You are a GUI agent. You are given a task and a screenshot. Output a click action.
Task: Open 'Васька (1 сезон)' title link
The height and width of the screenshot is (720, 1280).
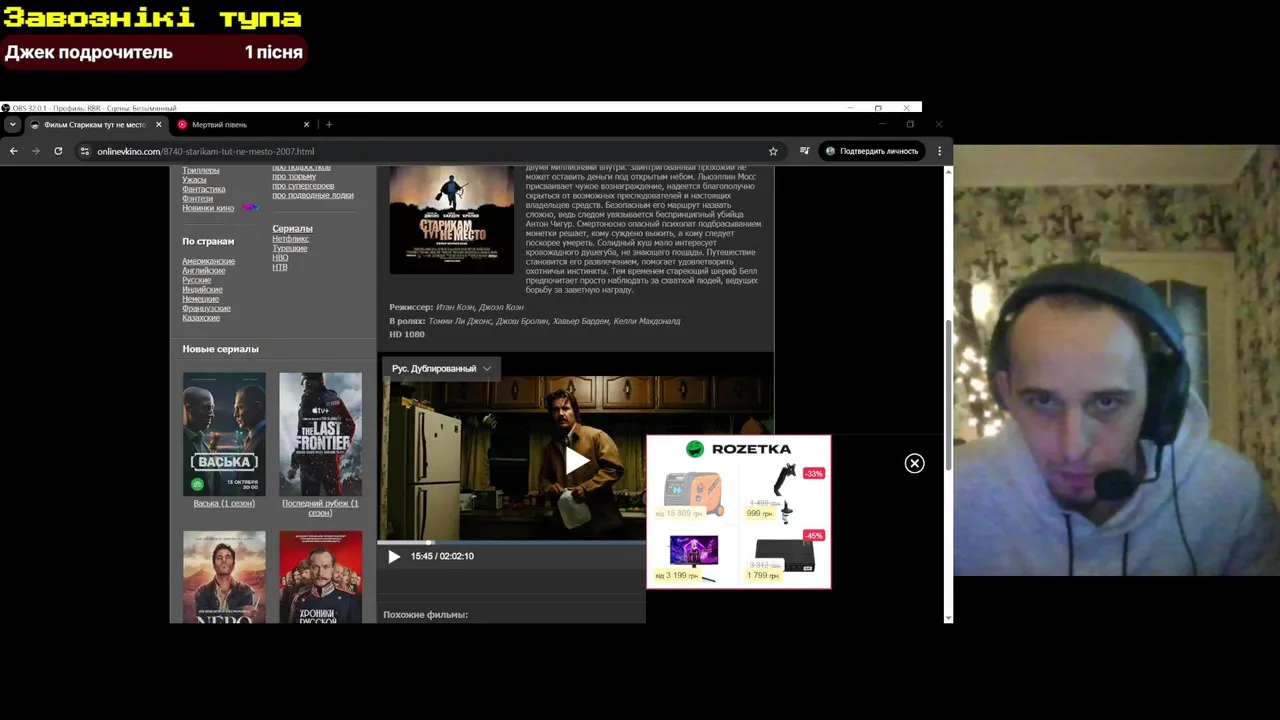[224, 503]
